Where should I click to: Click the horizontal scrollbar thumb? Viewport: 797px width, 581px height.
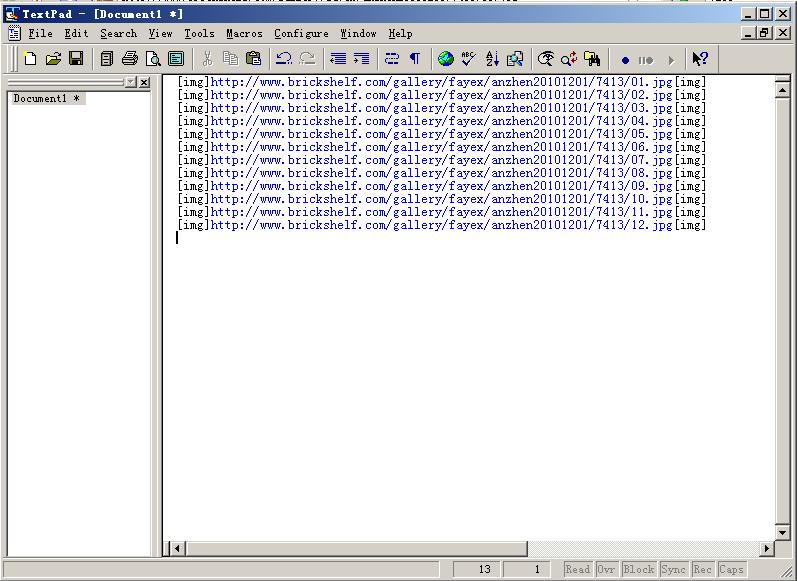click(356, 548)
